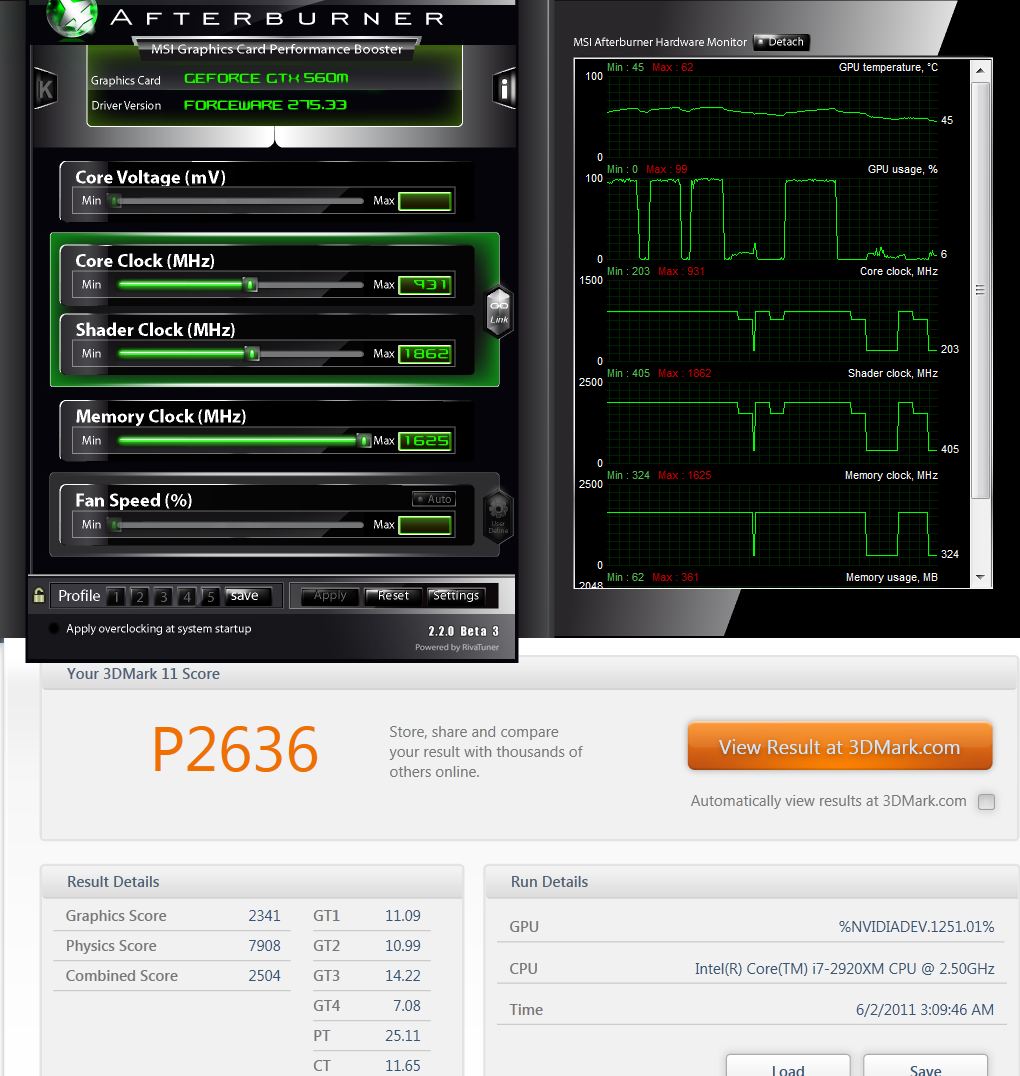Click the Time value 6/2/2011 3:09:46 AM

[x=925, y=1009]
